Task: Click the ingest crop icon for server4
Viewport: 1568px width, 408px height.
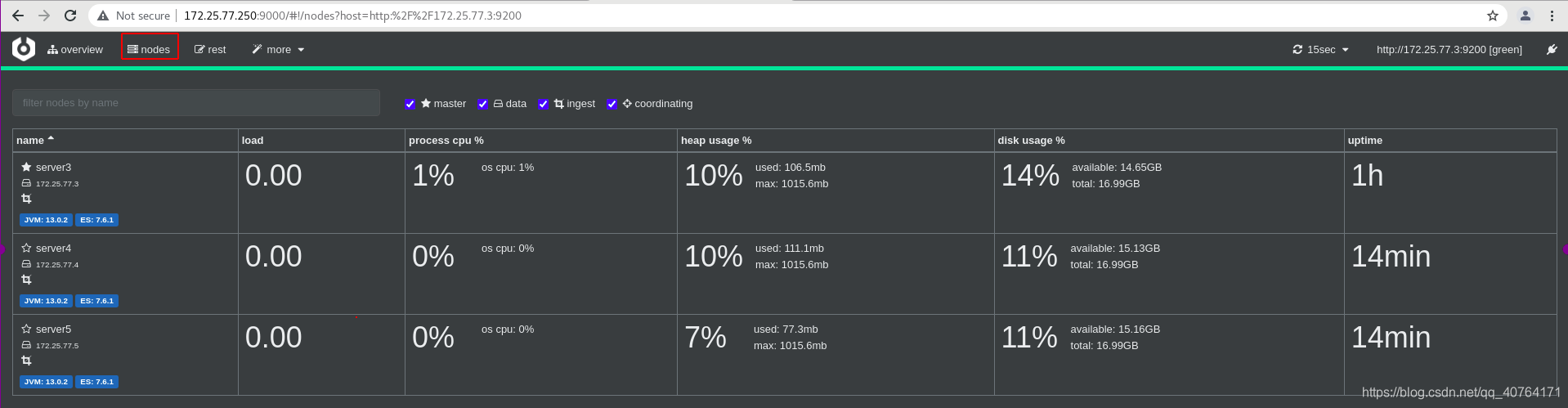Action: click(x=26, y=280)
